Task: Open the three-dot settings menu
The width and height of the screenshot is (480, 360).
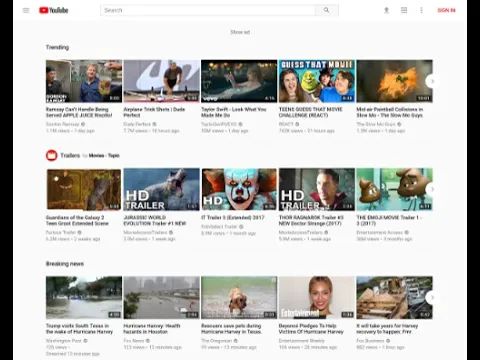Action: point(421,10)
